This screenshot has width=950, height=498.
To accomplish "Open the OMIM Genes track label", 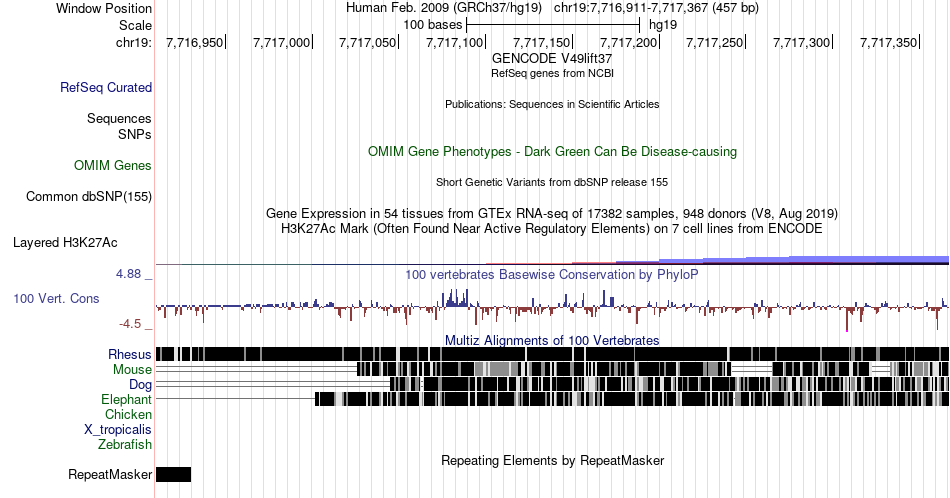I will coord(113,165).
